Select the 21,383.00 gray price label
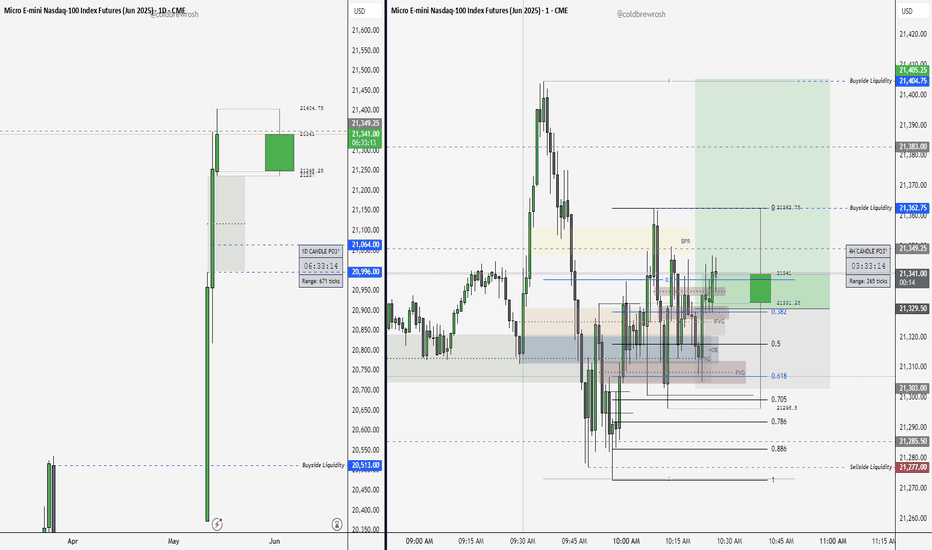This screenshot has width=932, height=550. [x=913, y=146]
